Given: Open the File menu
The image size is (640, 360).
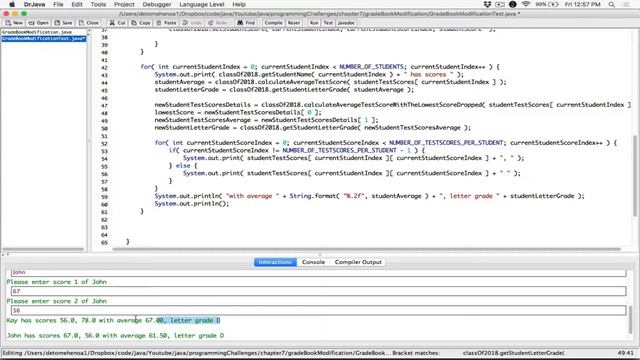Looking at the screenshot, I should (x=58, y=4).
